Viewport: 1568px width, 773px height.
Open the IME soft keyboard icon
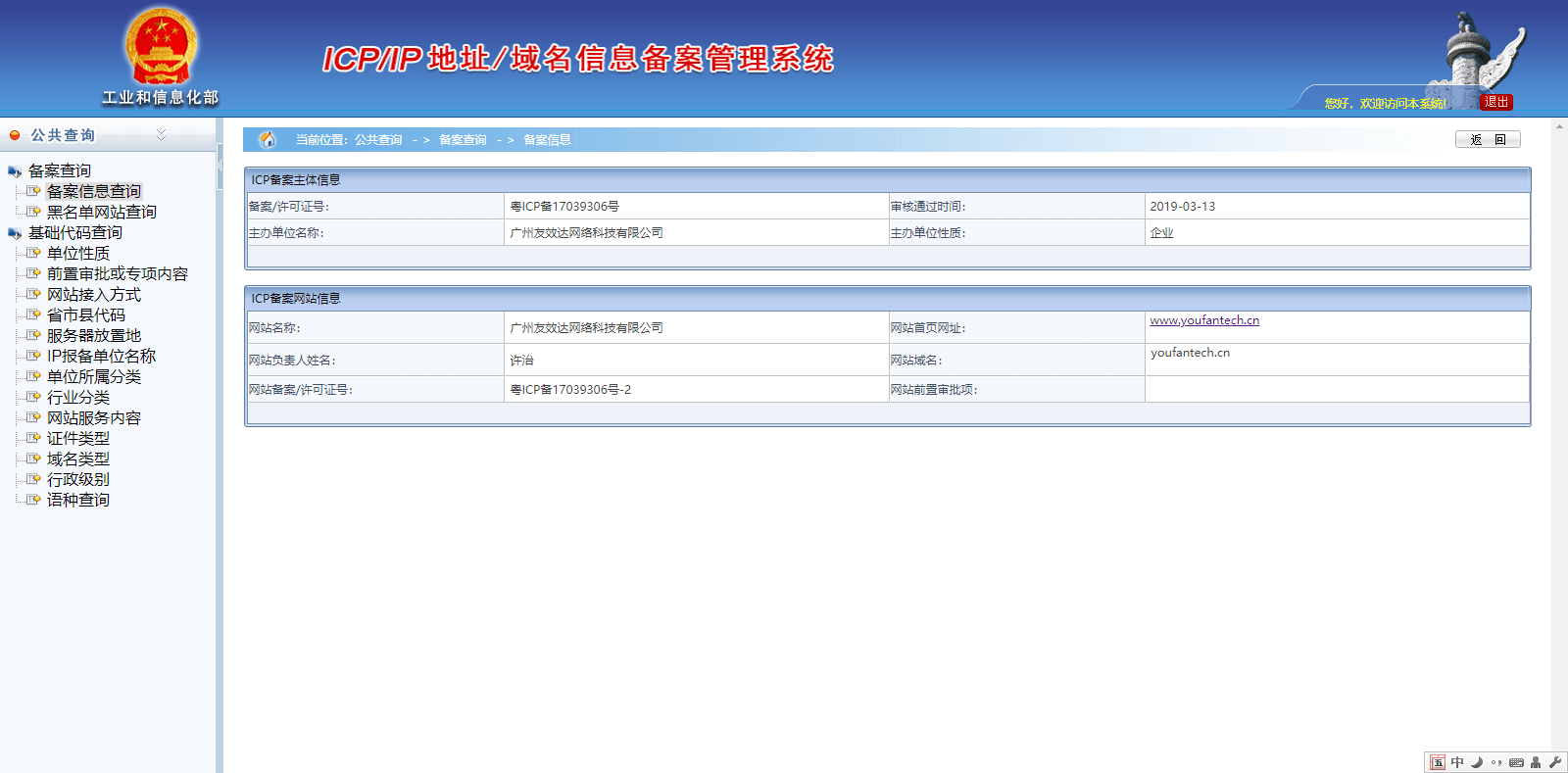pyautogui.click(x=1516, y=762)
